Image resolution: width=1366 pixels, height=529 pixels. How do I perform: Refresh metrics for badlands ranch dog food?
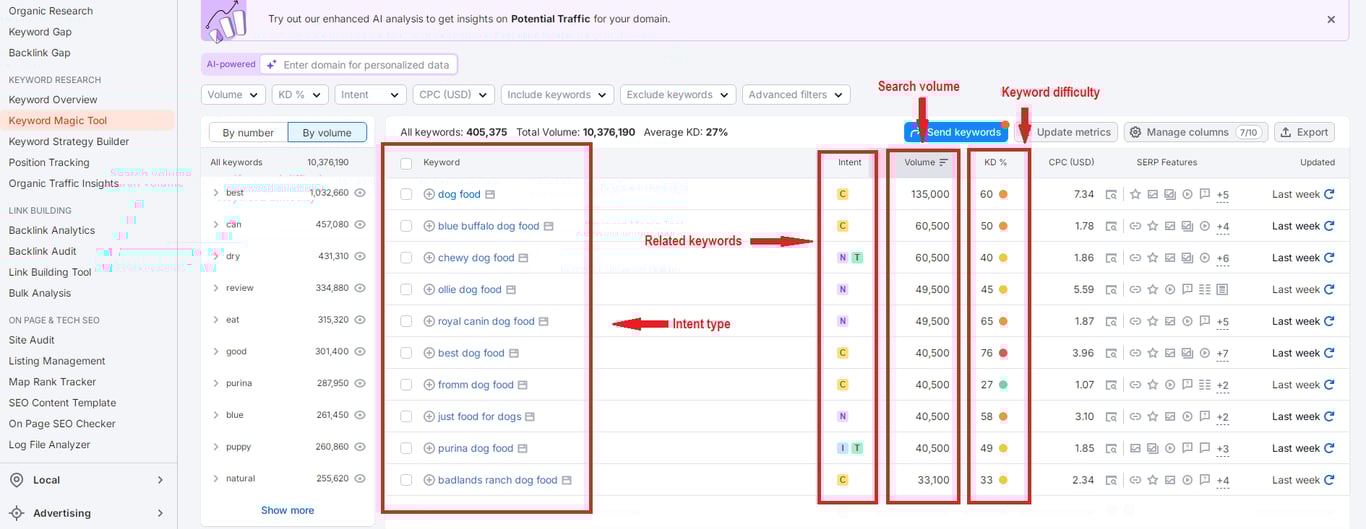[x=1329, y=480]
